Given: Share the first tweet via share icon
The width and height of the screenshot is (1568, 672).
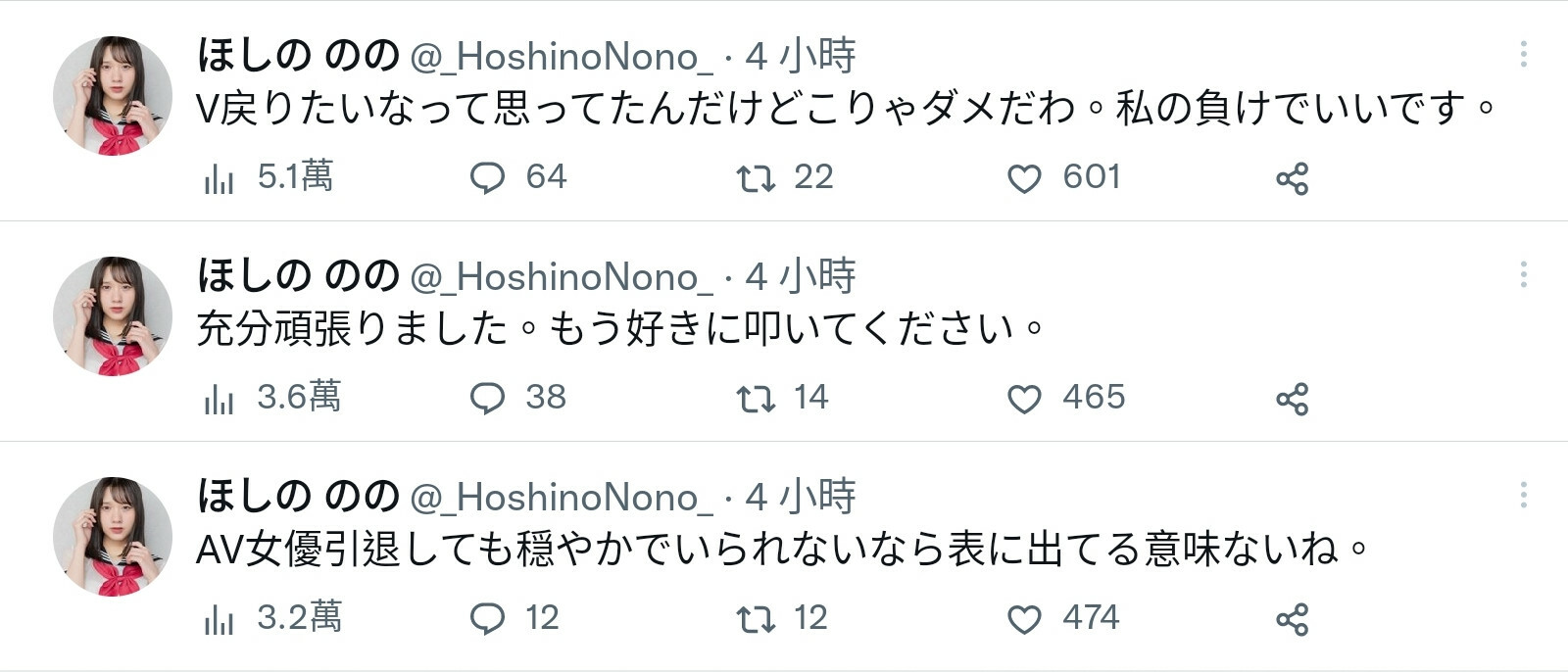Looking at the screenshot, I should (1292, 179).
